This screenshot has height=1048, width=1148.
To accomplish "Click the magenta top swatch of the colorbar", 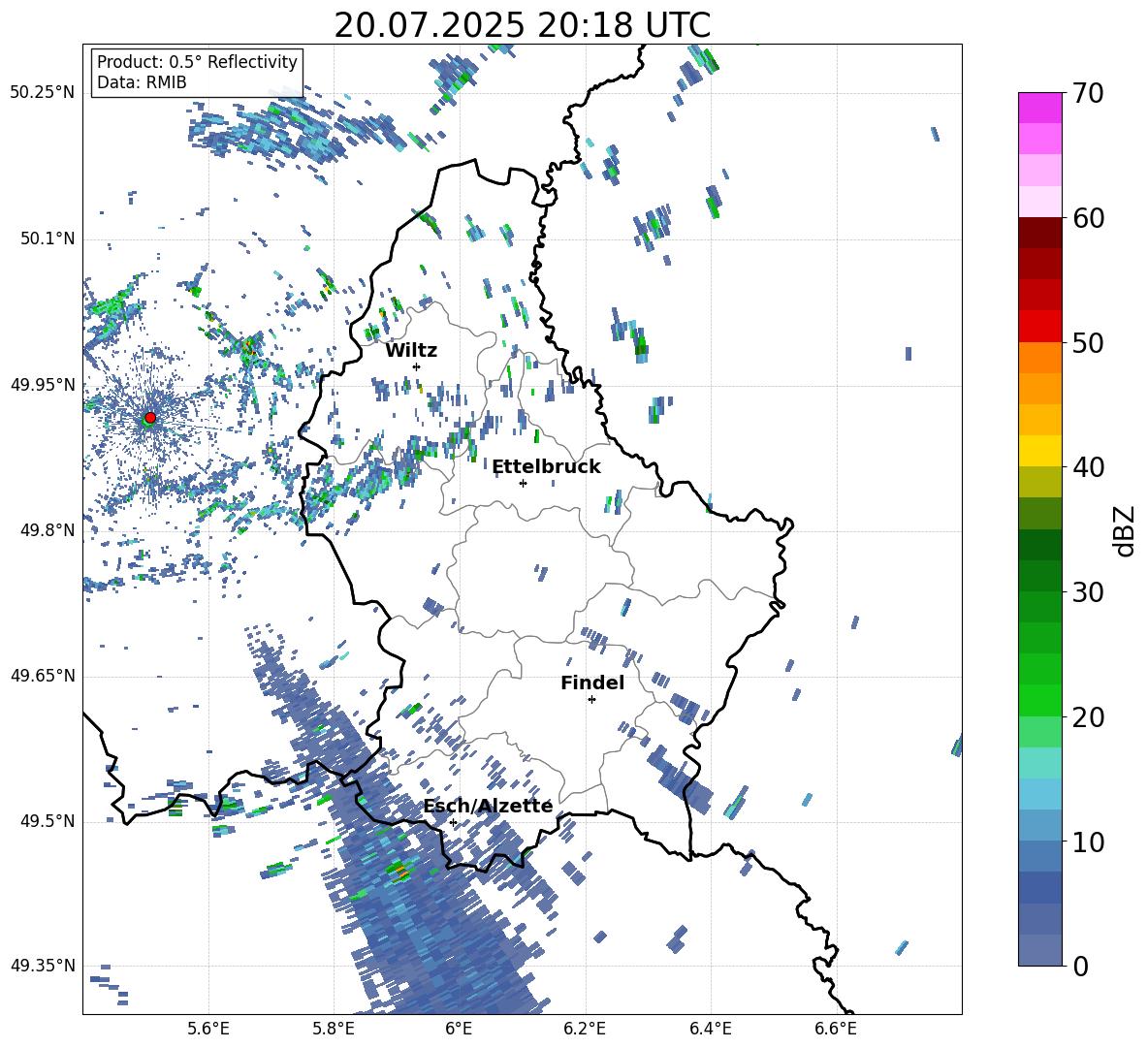I will (x=1039, y=108).
